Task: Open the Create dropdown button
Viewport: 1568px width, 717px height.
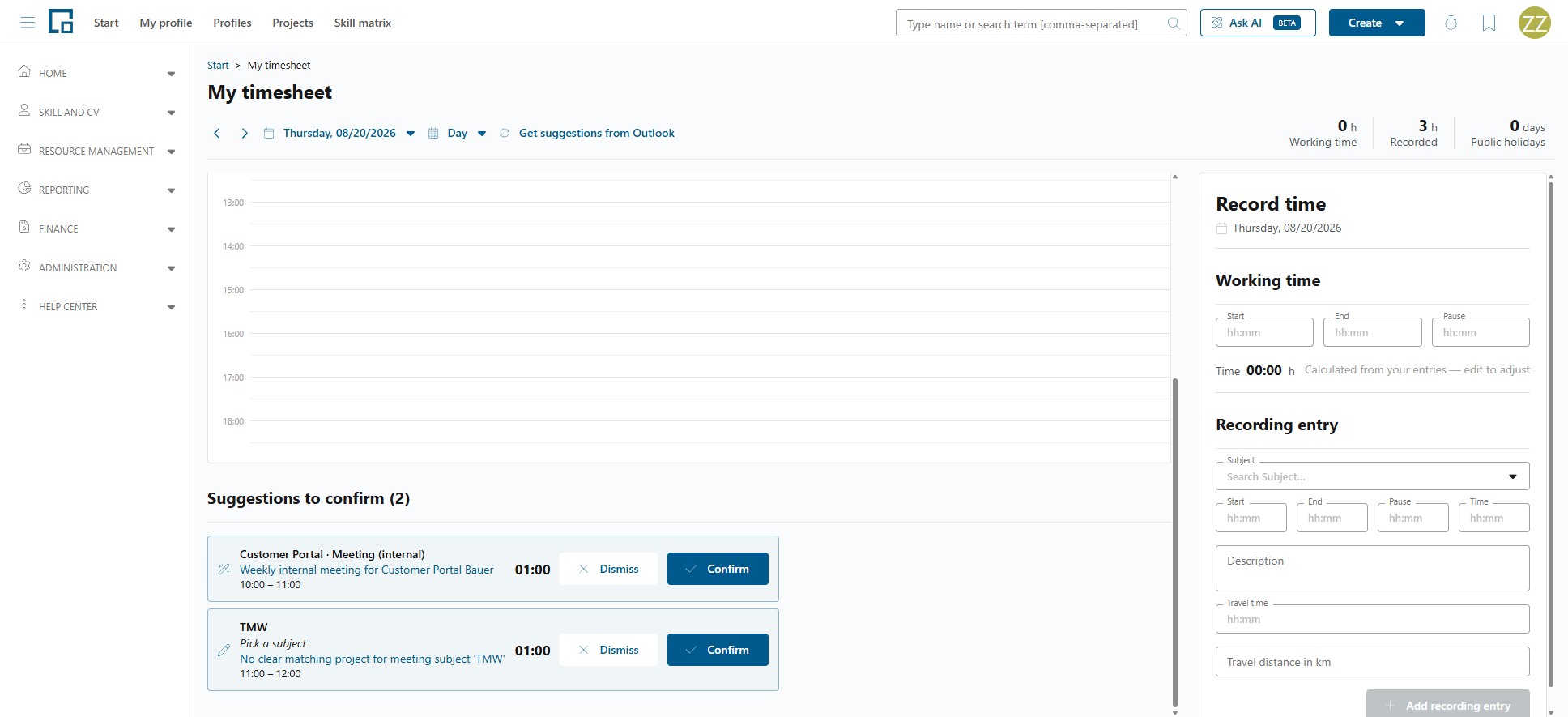Action: pos(1377,23)
